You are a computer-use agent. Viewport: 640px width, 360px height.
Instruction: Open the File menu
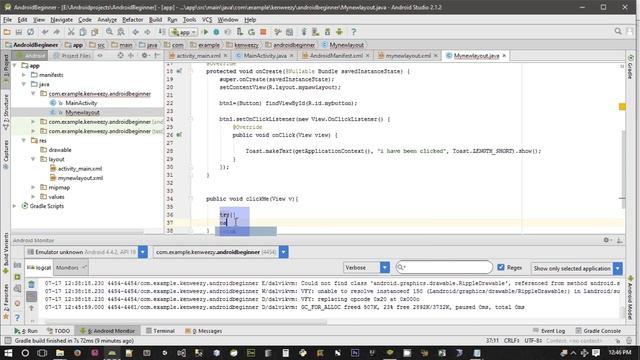pyautogui.click(x=7, y=20)
